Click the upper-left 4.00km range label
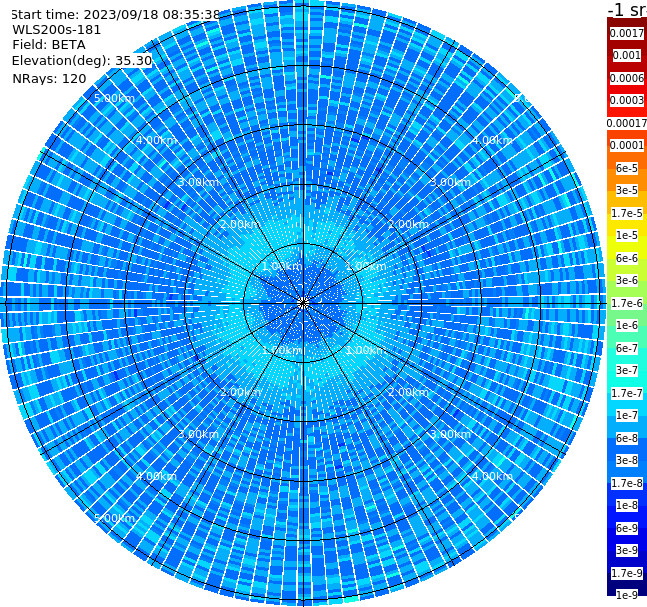 156,140
